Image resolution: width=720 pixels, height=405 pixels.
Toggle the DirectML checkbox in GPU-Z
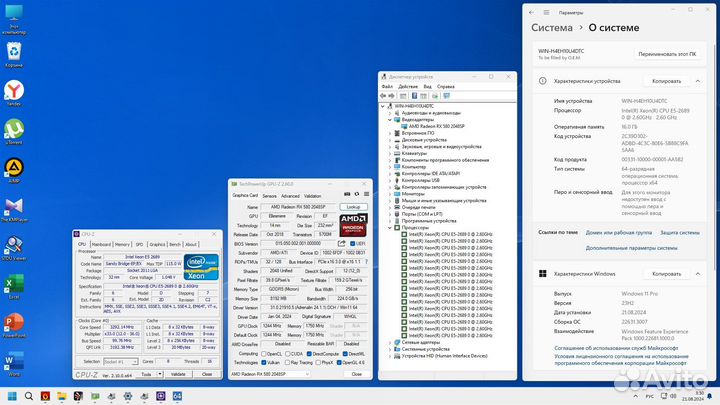click(x=345, y=354)
